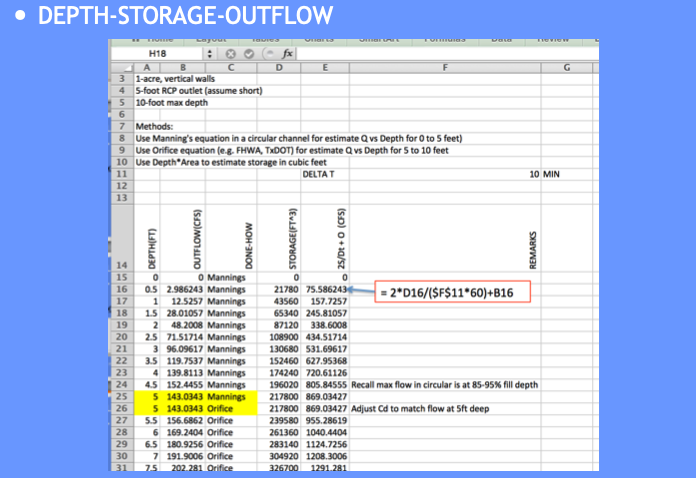The width and height of the screenshot is (696, 478).
Task: Click the H18 Name Box field
Action: [x=158, y=54]
